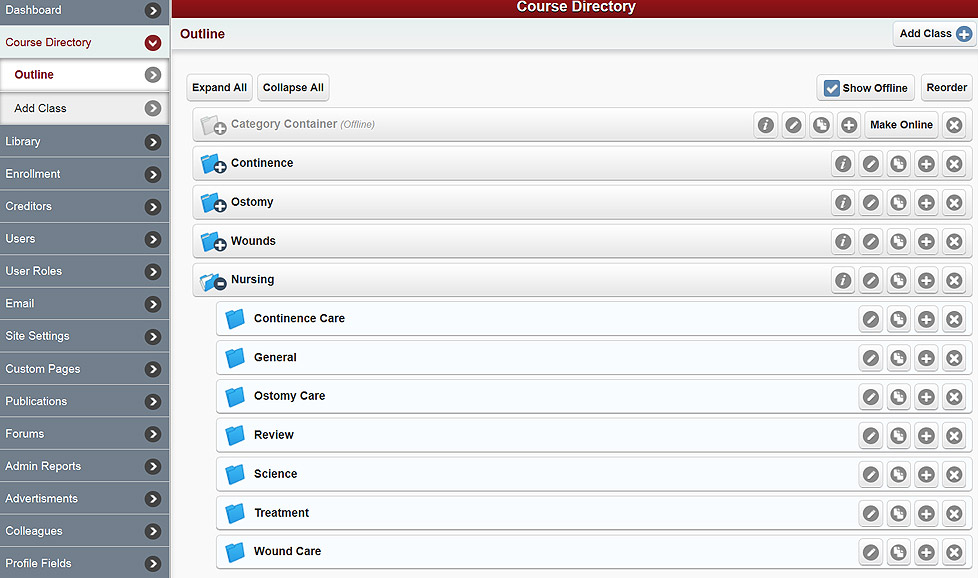
Task: Delete the Continence category
Action: [x=954, y=164]
